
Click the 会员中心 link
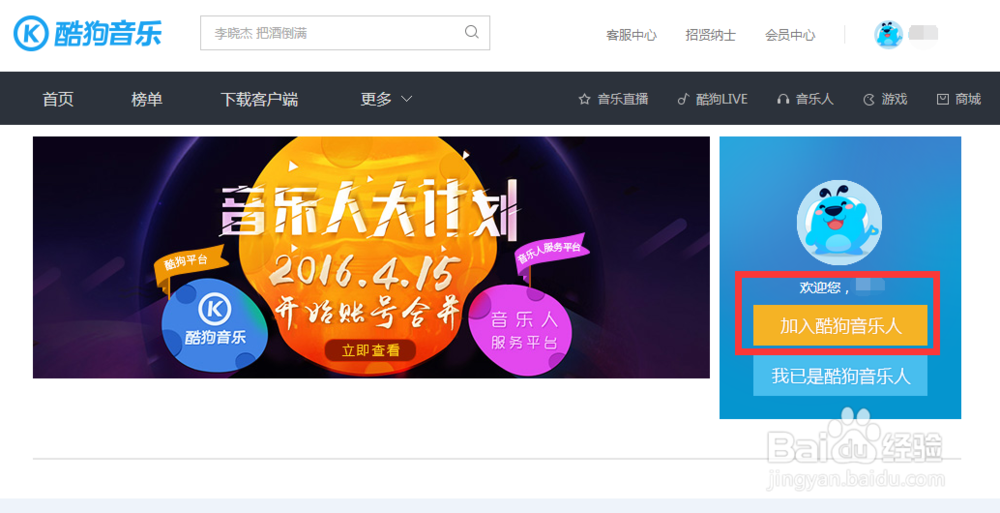[790, 35]
